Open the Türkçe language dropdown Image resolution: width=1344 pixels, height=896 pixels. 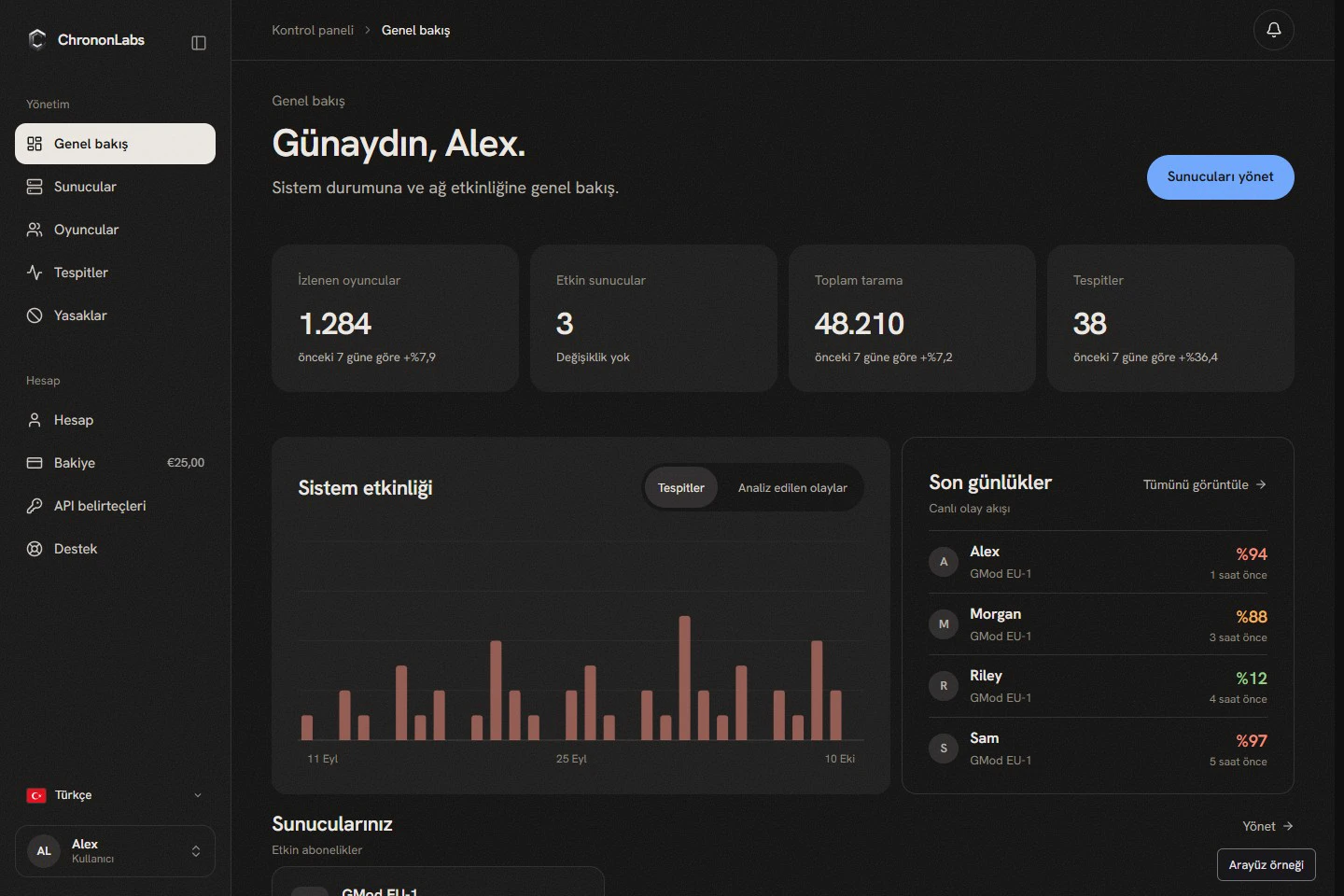pyautogui.click(x=115, y=795)
